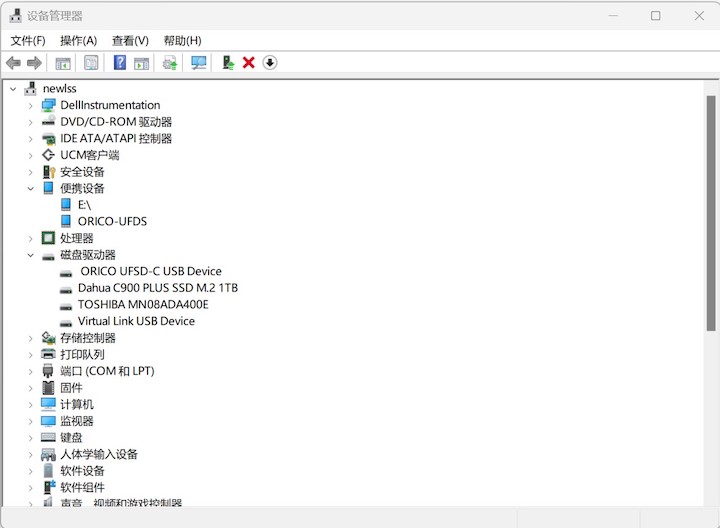Image resolution: width=720 pixels, height=528 pixels.
Task: Click the Properties sheet toolbar icon
Action: (x=91, y=63)
